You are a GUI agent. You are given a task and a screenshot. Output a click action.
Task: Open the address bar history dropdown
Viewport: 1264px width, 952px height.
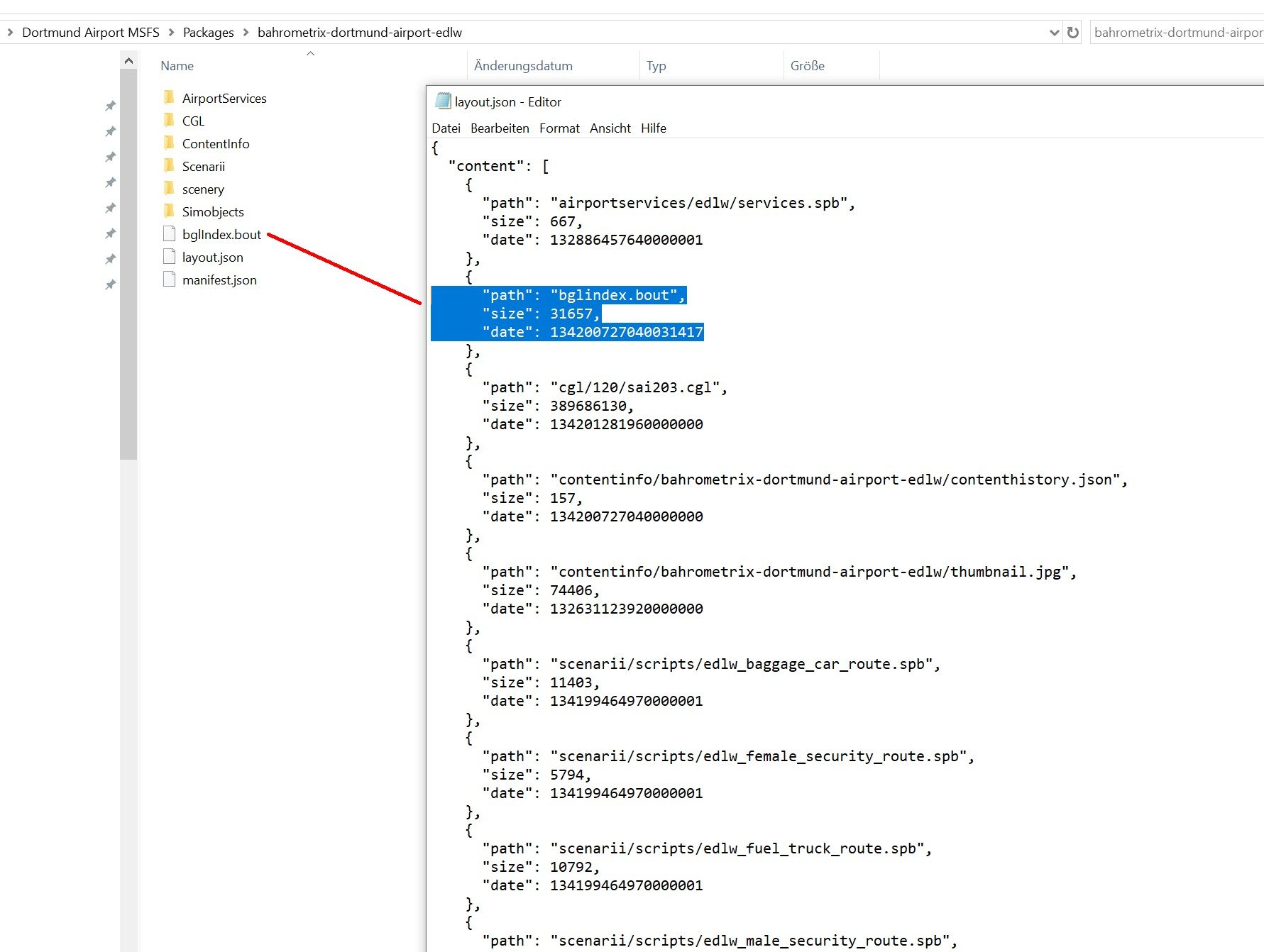click(1054, 33)
